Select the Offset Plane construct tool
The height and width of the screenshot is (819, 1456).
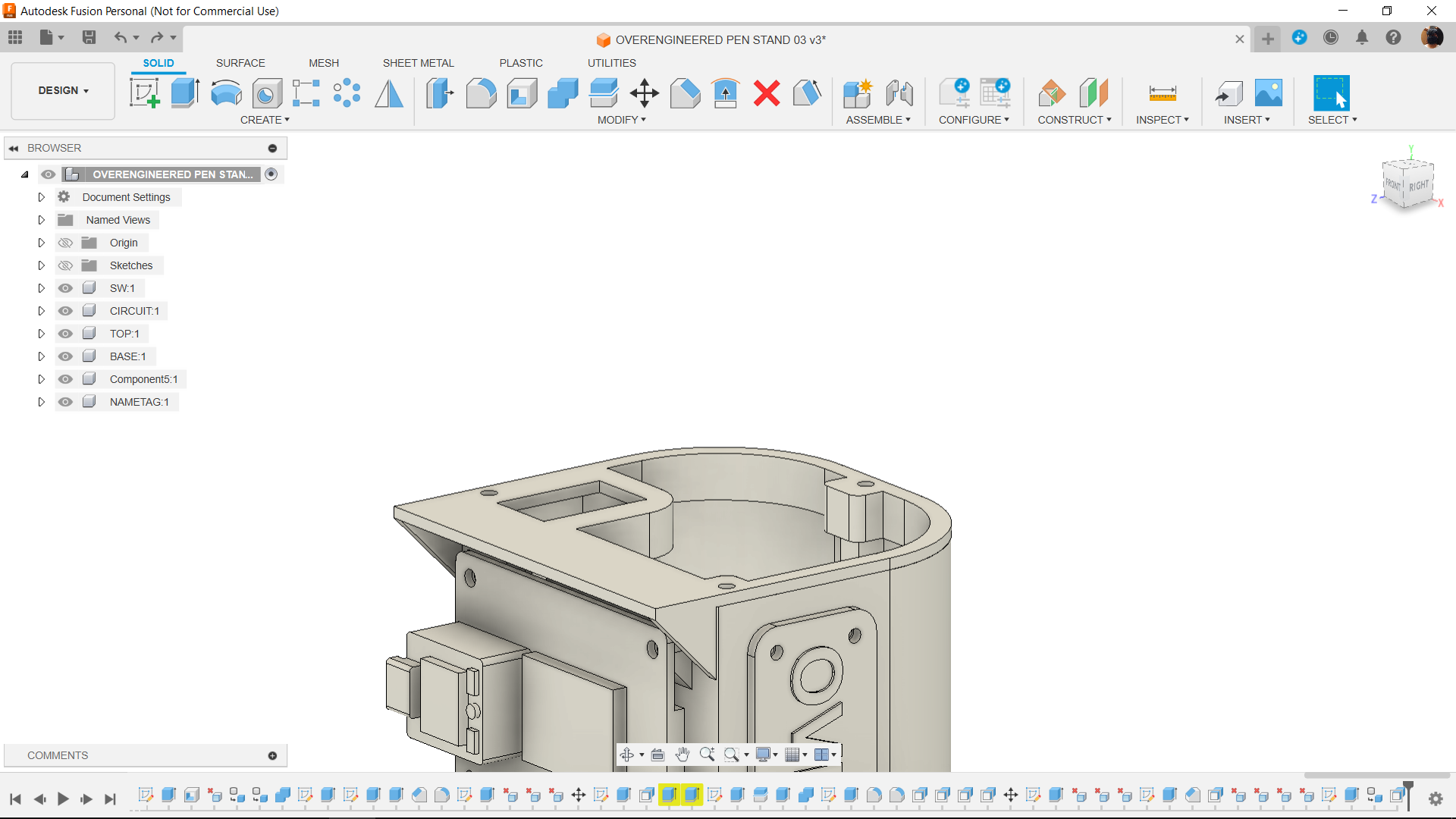1052,93
